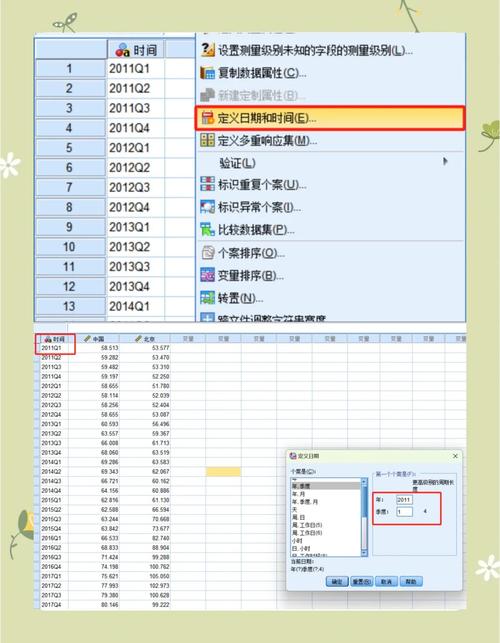Click the 时间 column header in the upper grid
Image resolution: width=500 pixels, height=643 pixels.
(135, 50)
